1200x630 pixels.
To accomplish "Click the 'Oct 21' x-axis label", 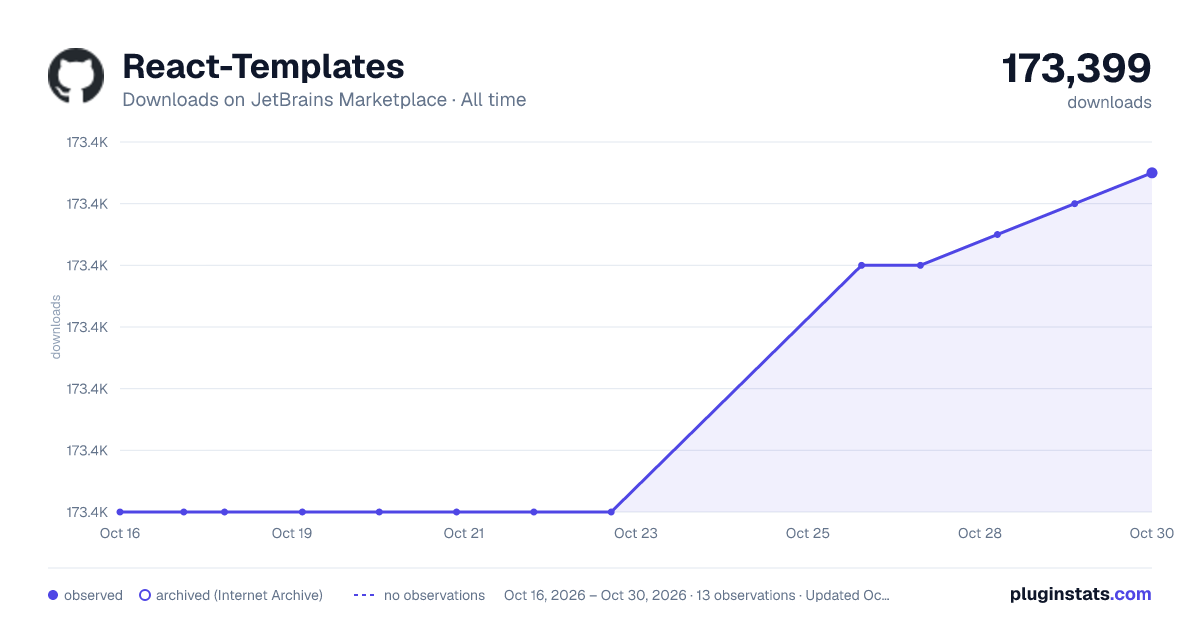I will point(464,533).
